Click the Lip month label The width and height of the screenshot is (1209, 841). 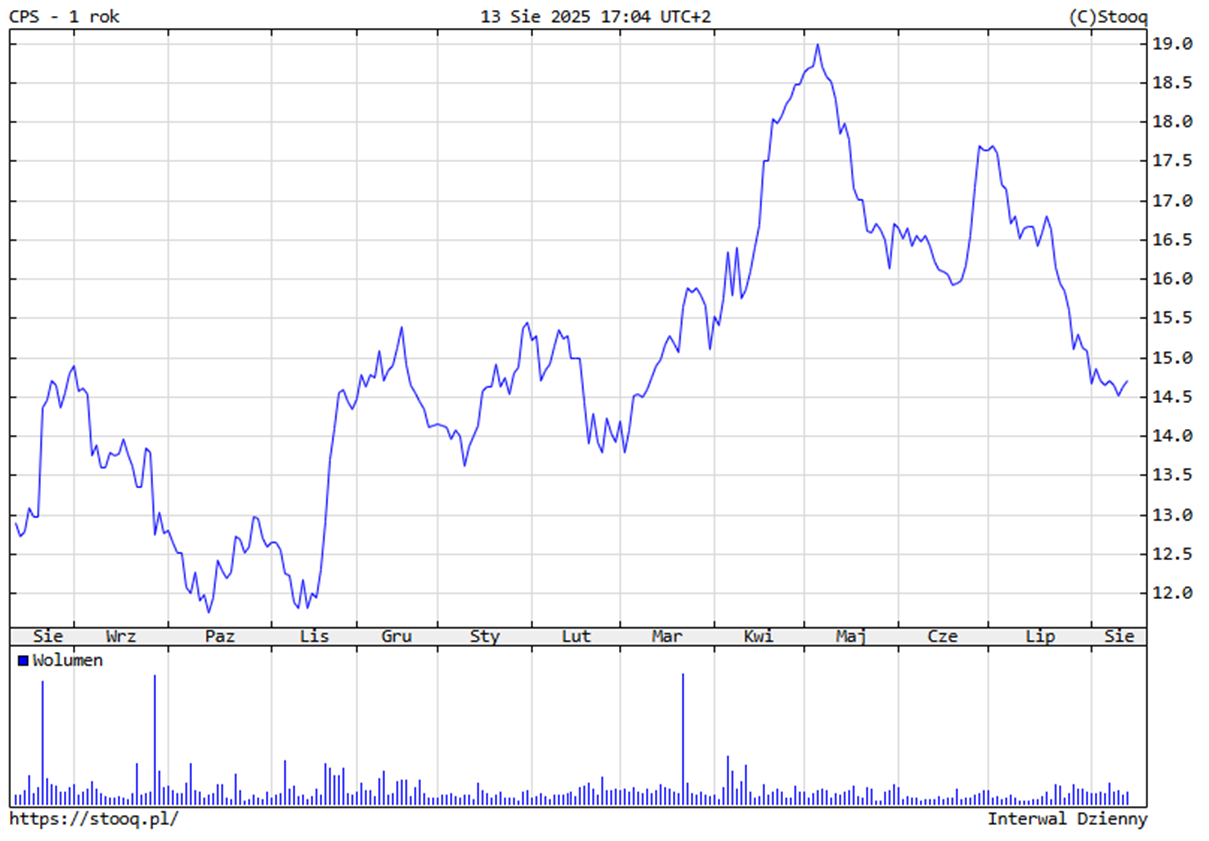1040,636
